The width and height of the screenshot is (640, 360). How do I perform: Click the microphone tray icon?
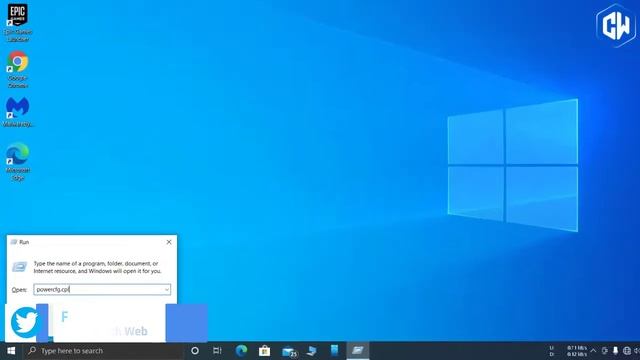coord(616,351)
